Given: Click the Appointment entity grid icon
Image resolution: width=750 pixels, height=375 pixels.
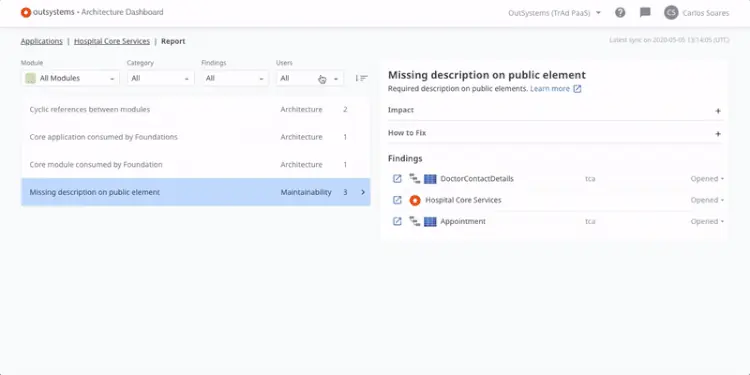Looking at the screenshot, I should pyautogui.click(x=430, y=221).
